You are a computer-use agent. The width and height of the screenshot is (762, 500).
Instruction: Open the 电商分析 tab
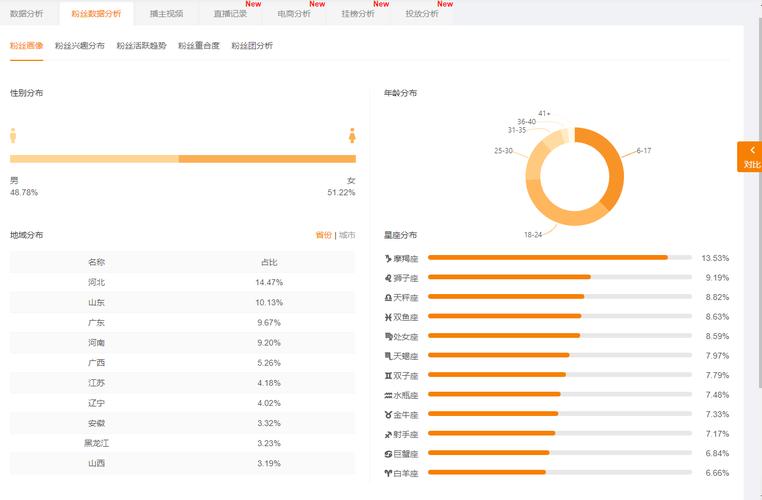click(x=294, y=14)
